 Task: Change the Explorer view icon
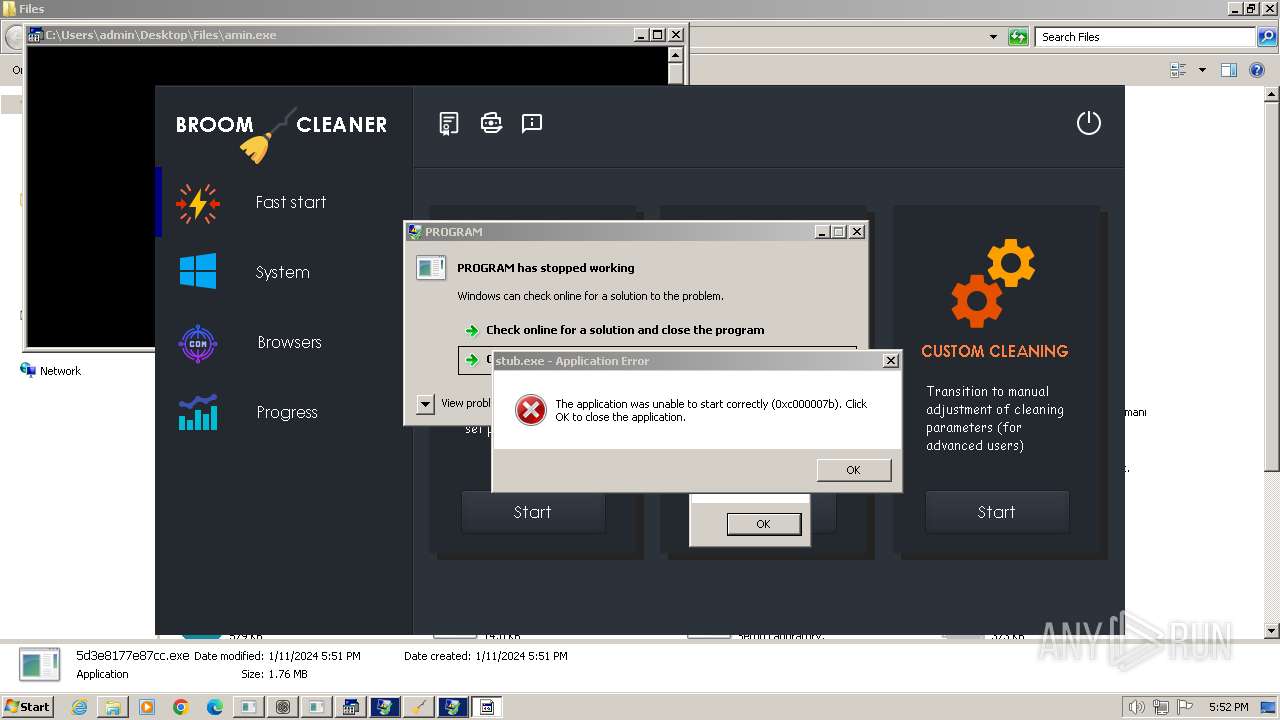tap(1178, 70)
